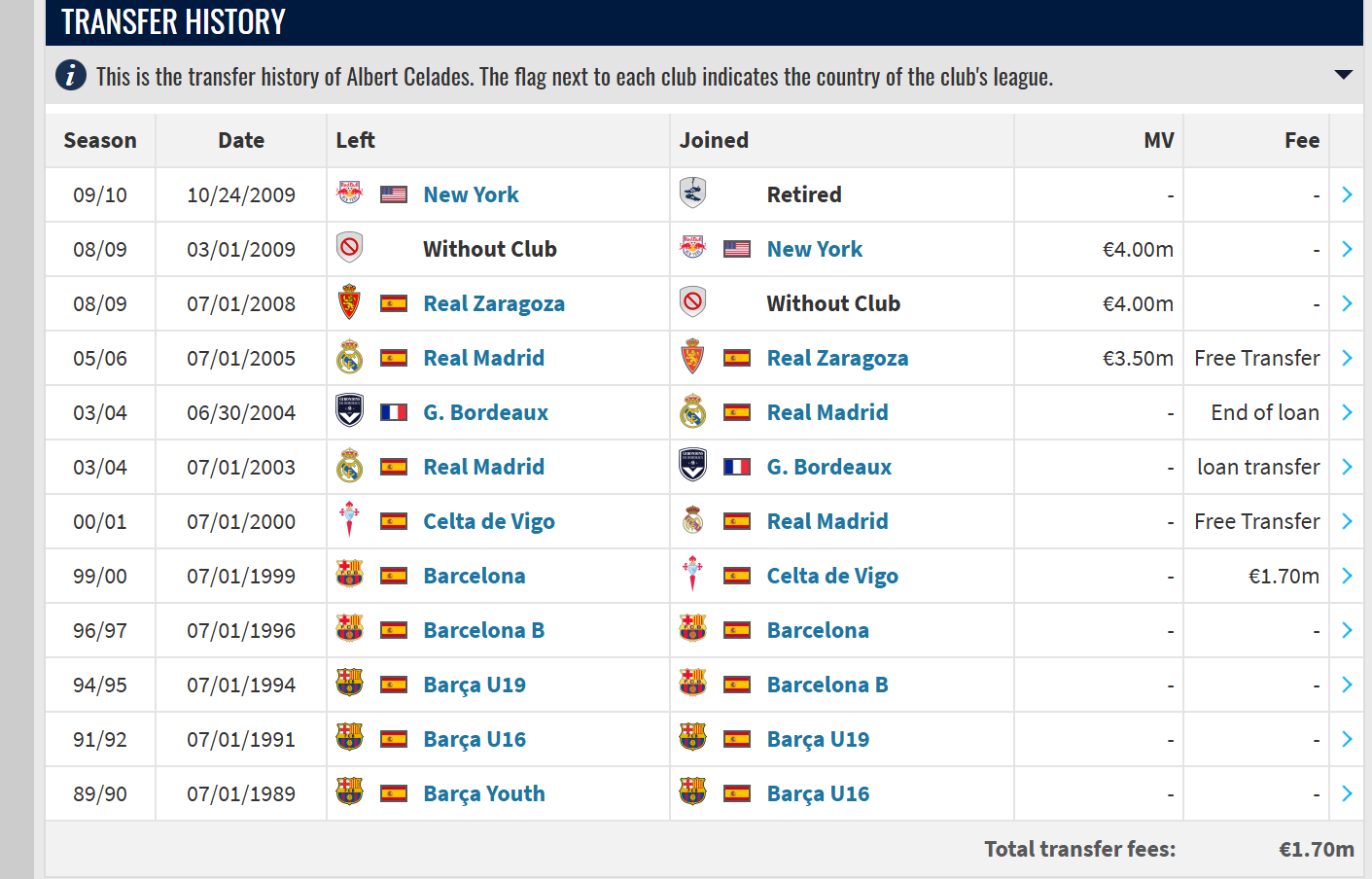Click the USA flag next to joined New York
The width and height of the screenshot is (1372, 879).
737,249
